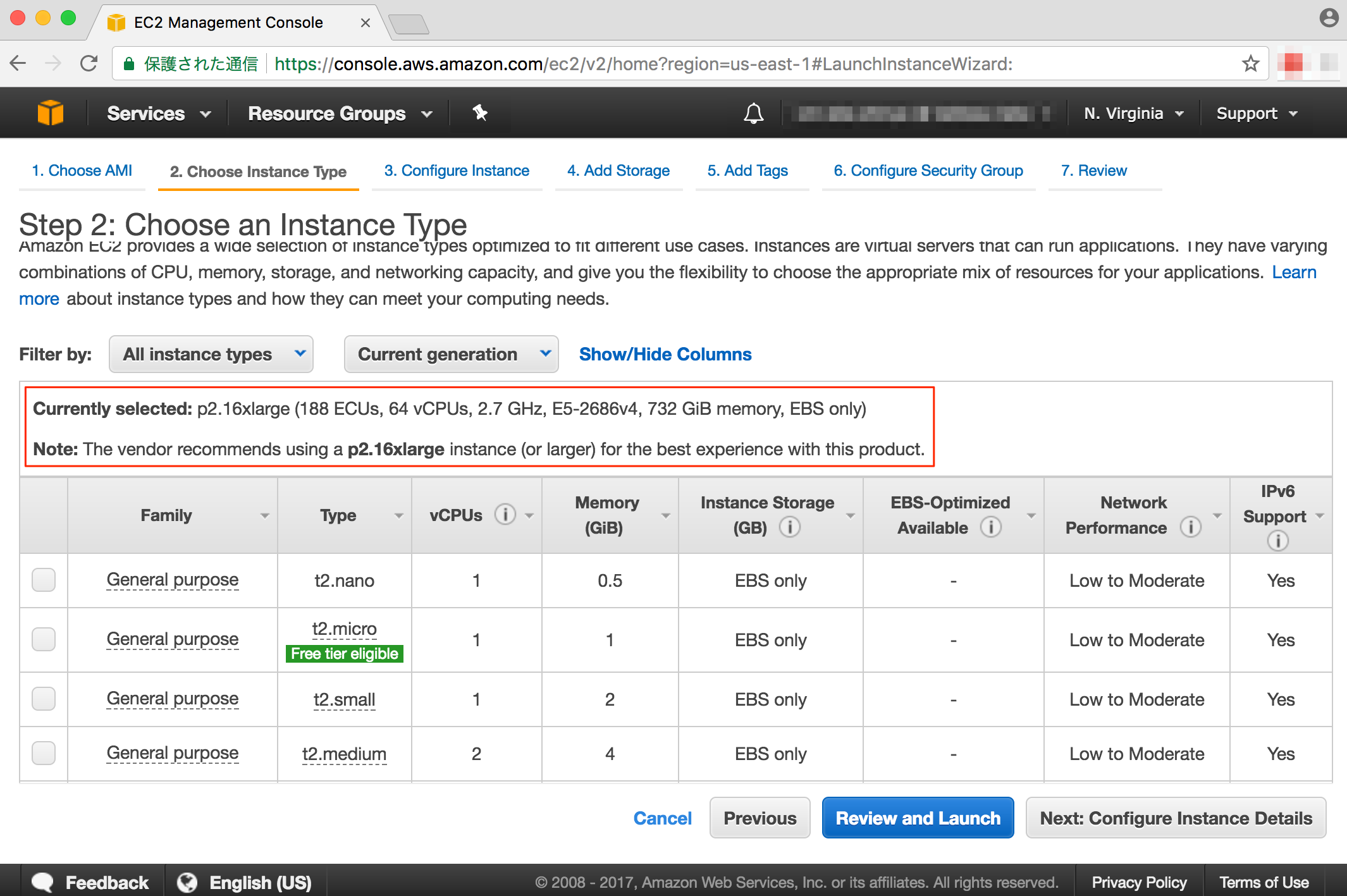Click the Instance Storage info icon
This screenshot has width=1347, height=896.
click(789, 527)
